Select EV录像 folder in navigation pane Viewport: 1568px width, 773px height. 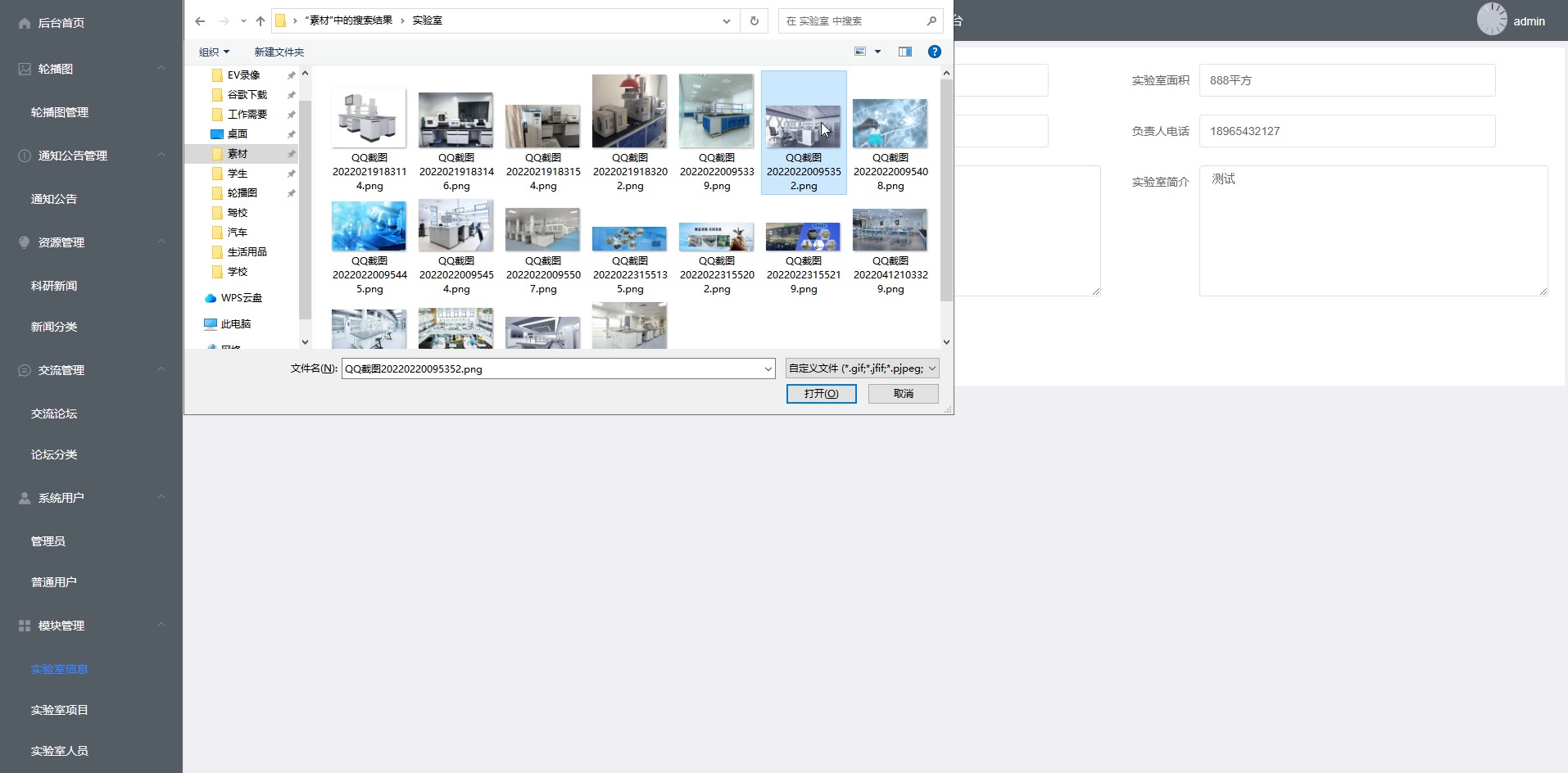242,75
